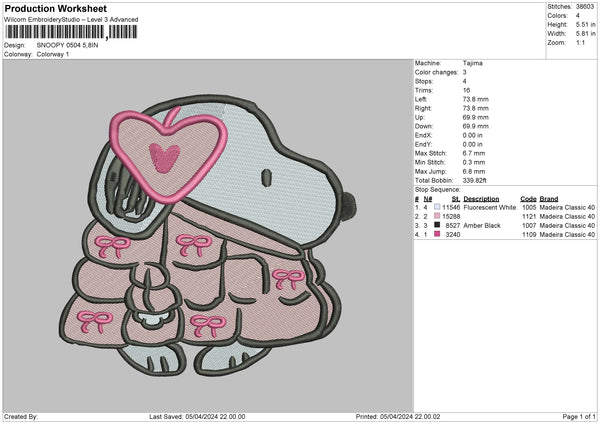Screen dimensions: 600x424
Task: Click the 'Code' column header
Action: click(x=528, y=199)
